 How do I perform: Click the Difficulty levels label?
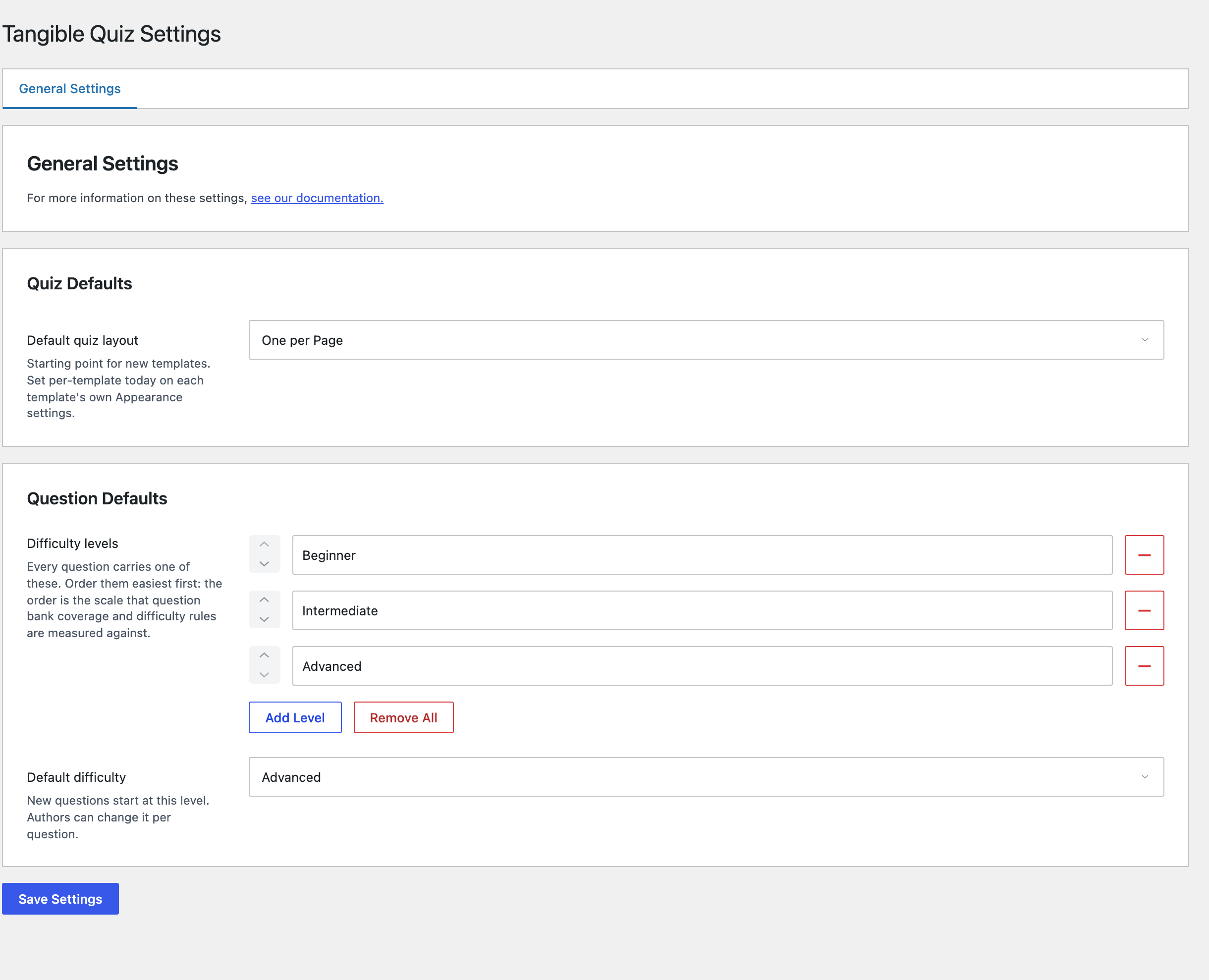[73, 544]
